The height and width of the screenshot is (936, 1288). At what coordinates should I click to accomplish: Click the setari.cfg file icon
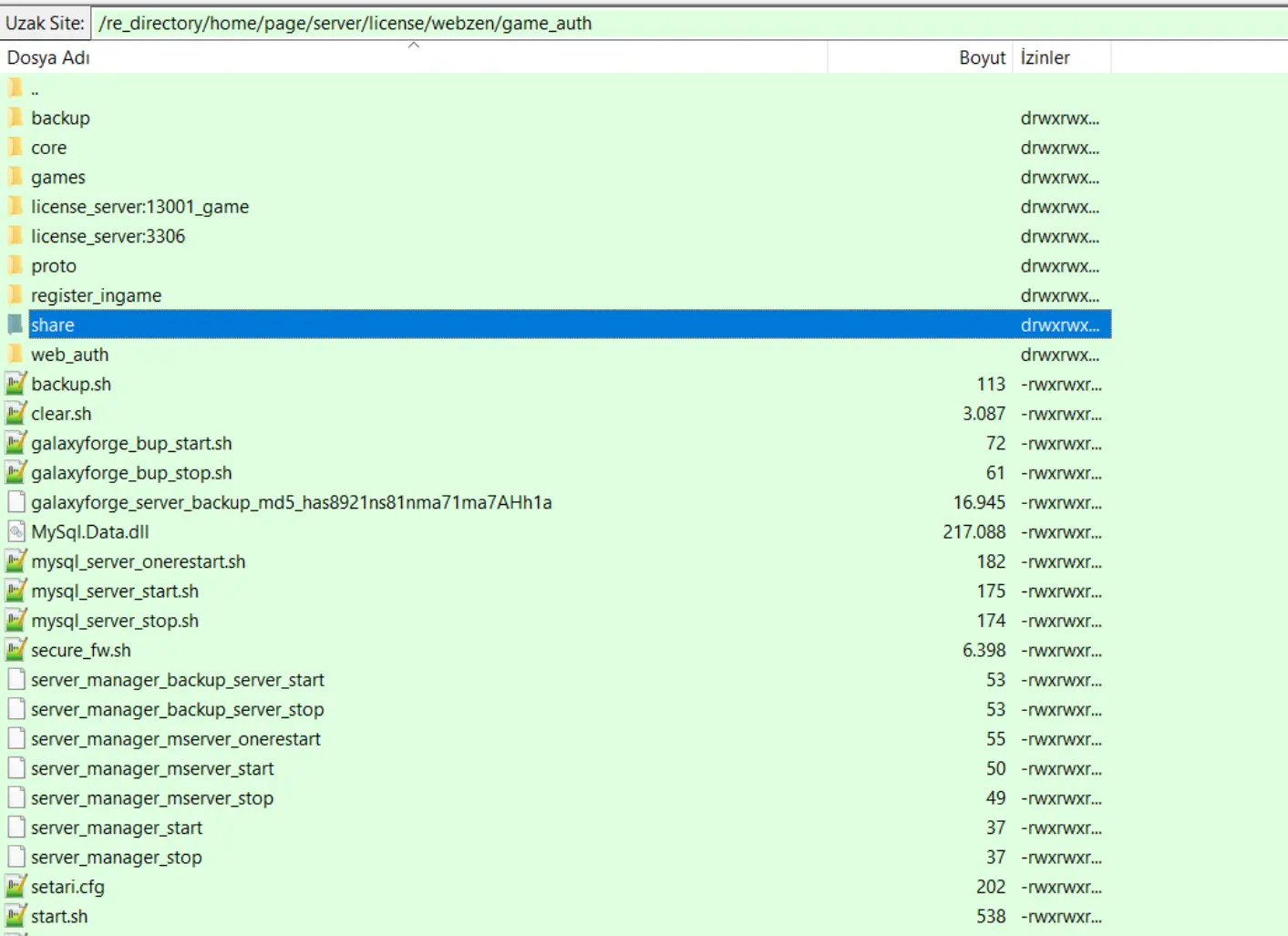(15, 887)
